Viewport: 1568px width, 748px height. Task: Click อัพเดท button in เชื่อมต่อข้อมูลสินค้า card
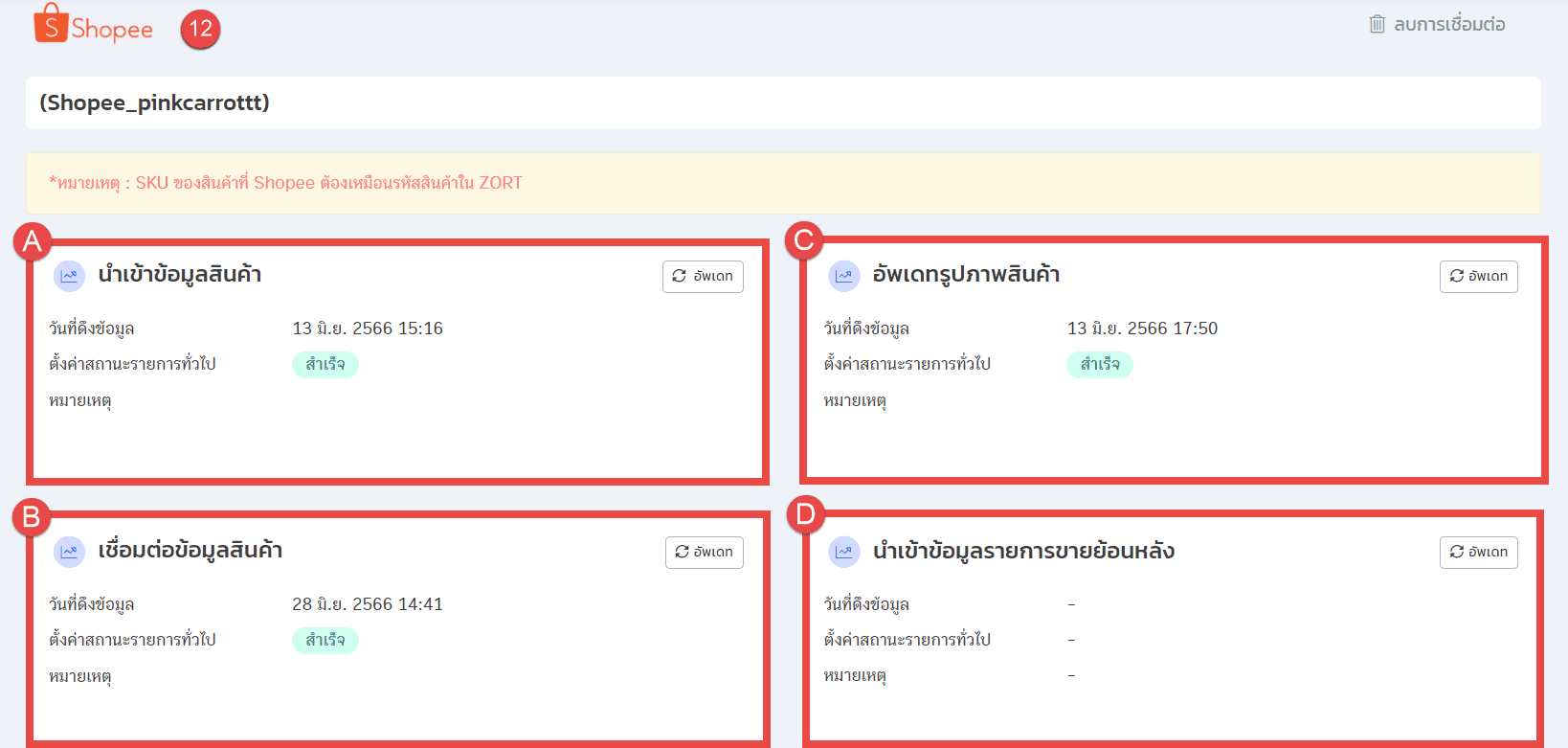pyautogui.click(x=705, y=552)
